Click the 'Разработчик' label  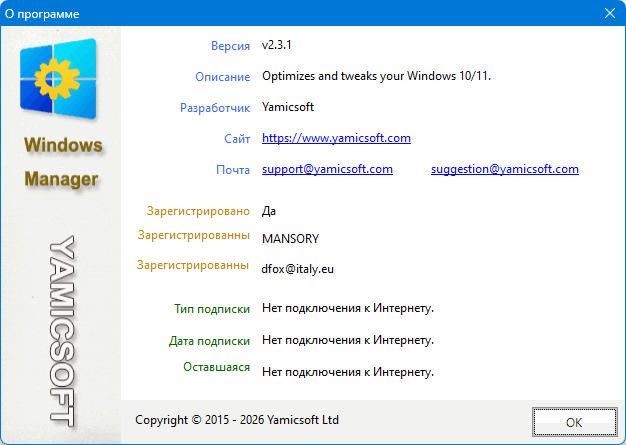pos(215,108)
